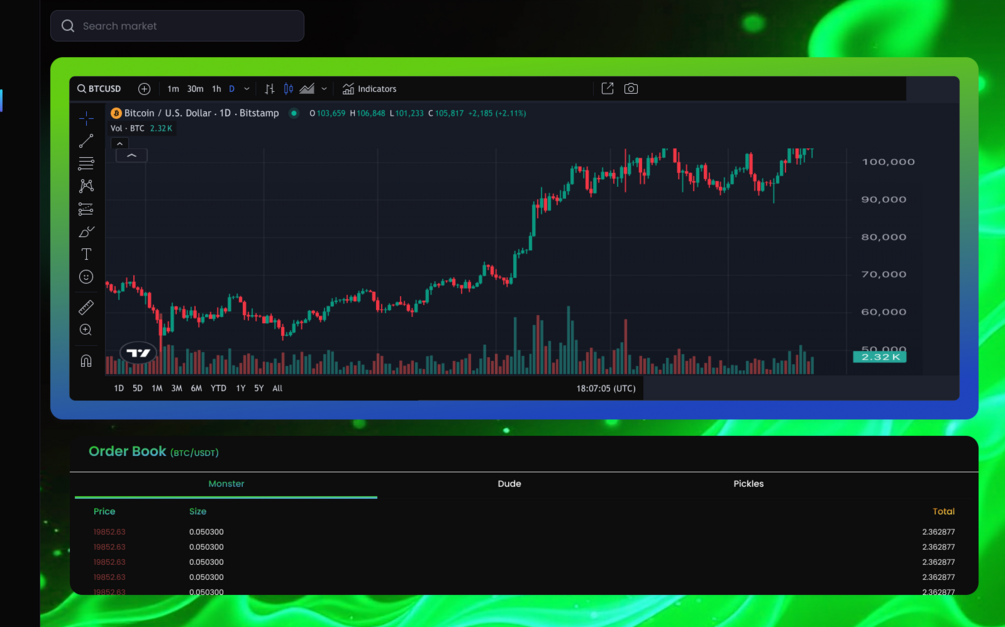Viewport: 1005px width, 627px height.
Task: Set chart range to 1D
Action: [x=119, y=389]
